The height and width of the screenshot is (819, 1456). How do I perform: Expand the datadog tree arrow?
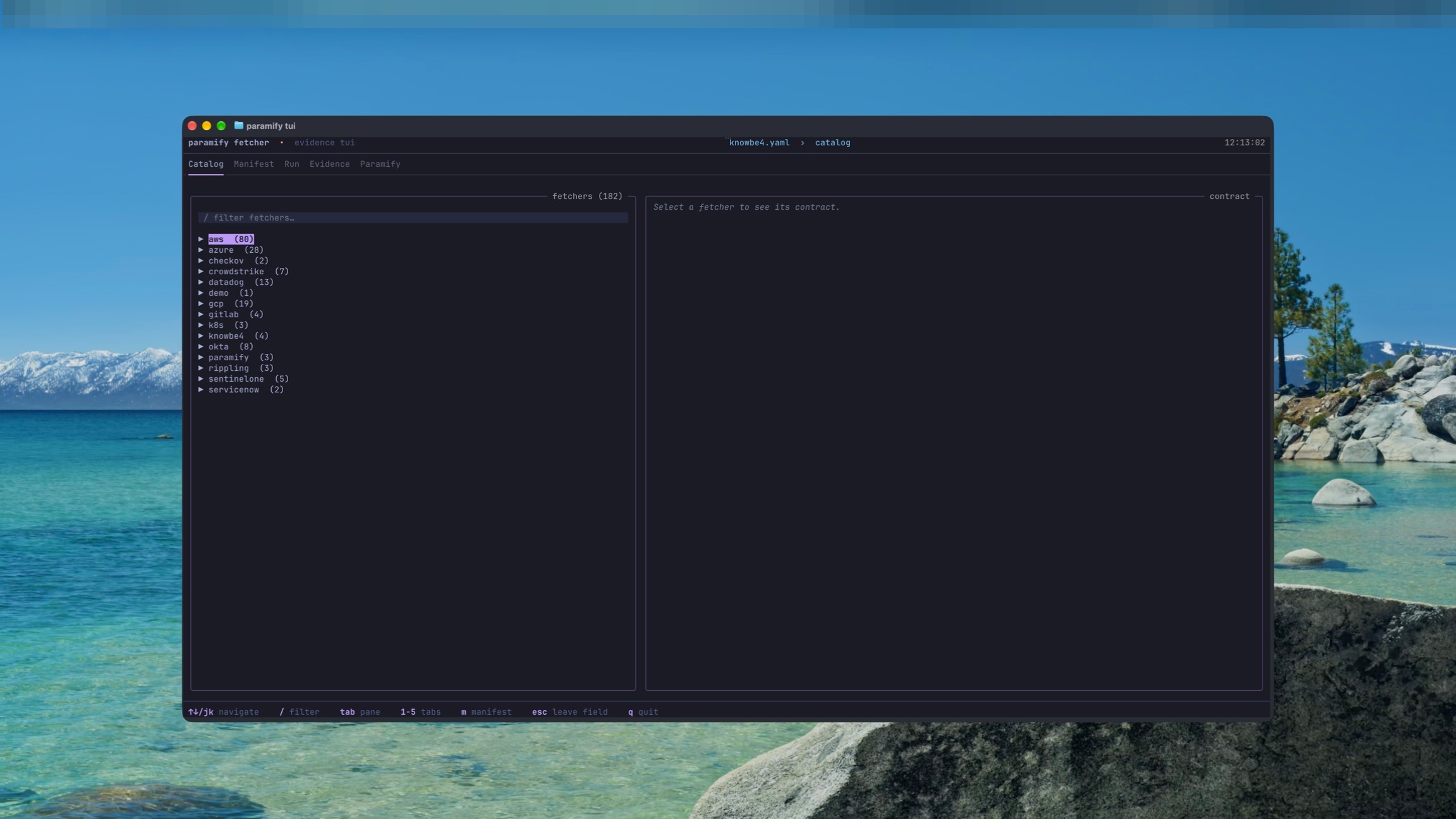[201, 282]
